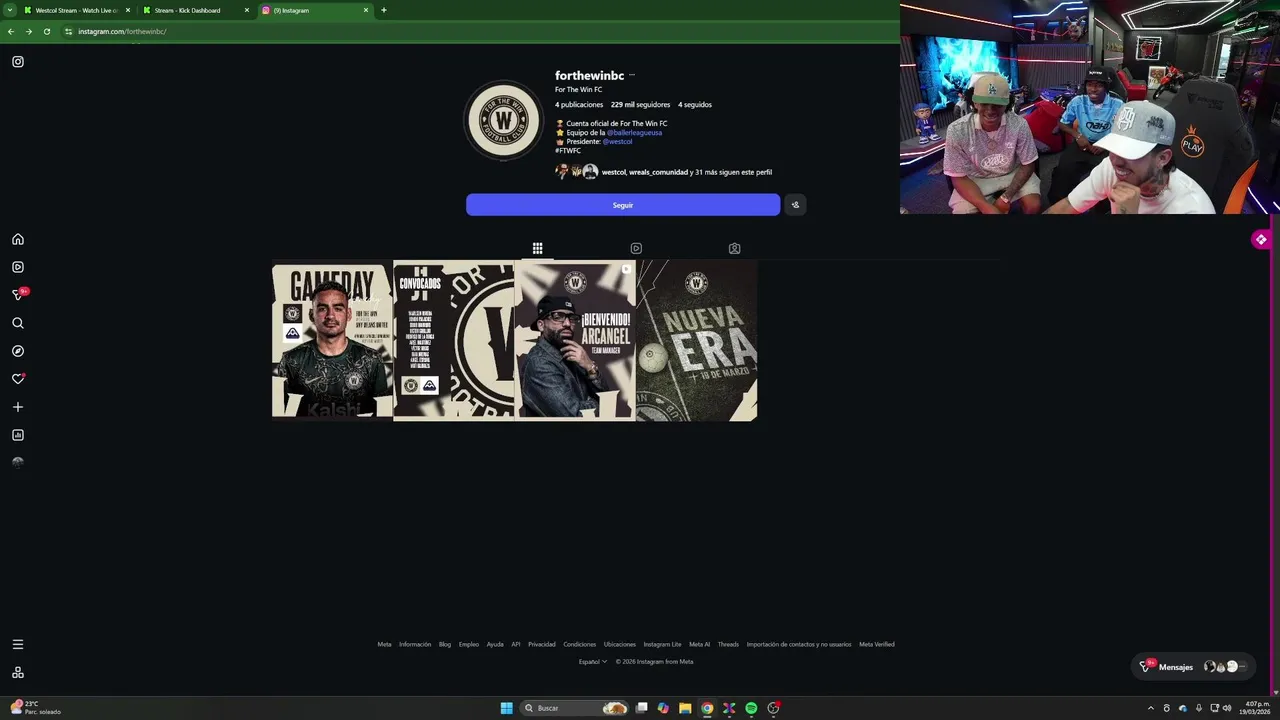
Task: Click the taskbar Buscar search box
Action: (575, 708)
